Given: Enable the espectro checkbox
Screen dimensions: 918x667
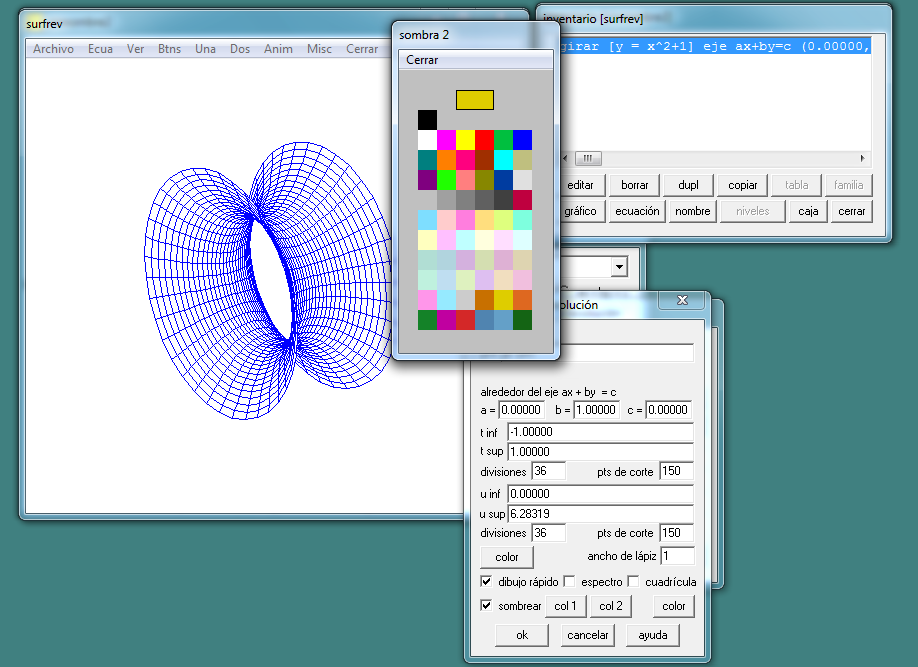Looking at the screenshot, I should click(569, 581).
